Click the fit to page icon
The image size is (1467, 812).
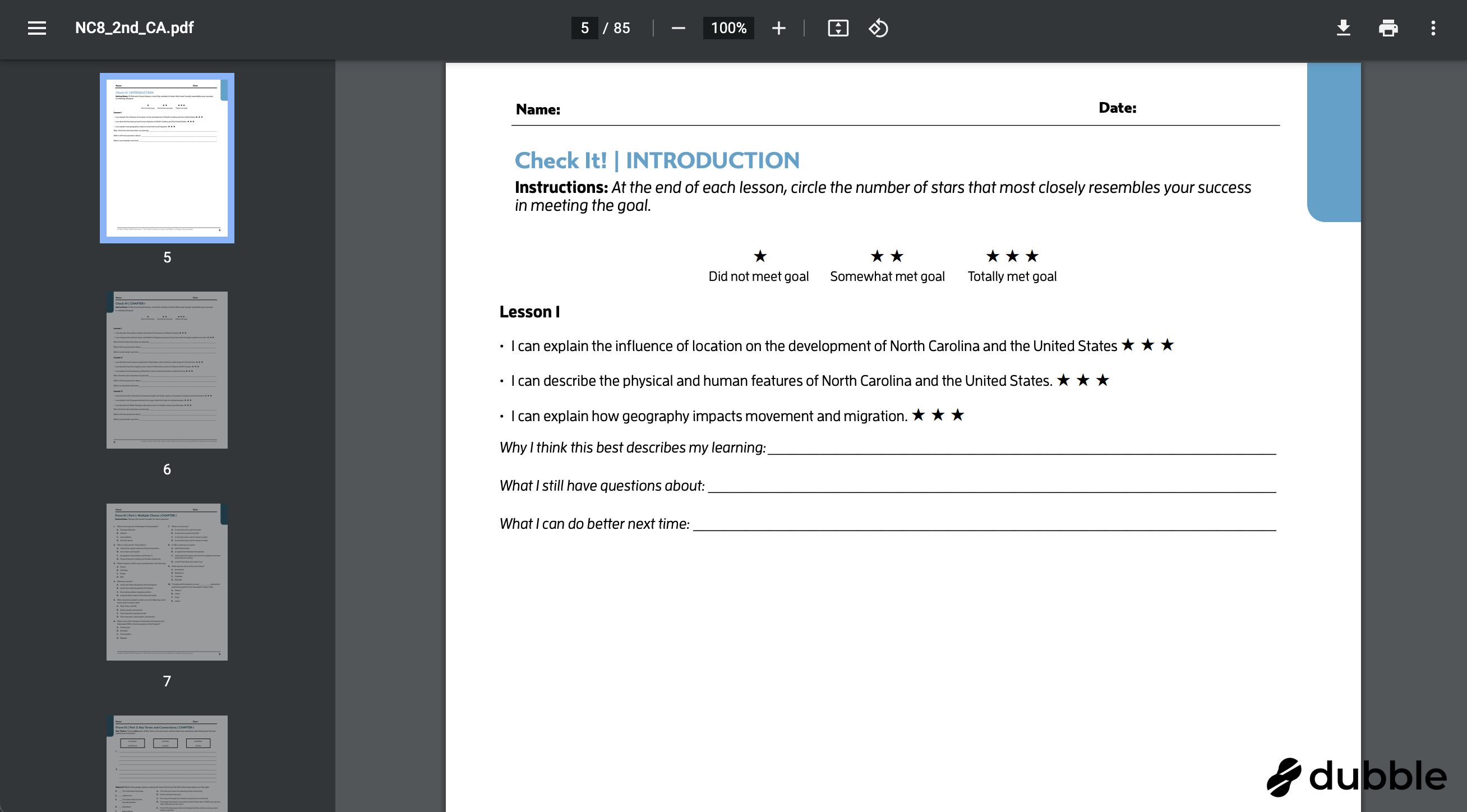[x=838, y=28]
